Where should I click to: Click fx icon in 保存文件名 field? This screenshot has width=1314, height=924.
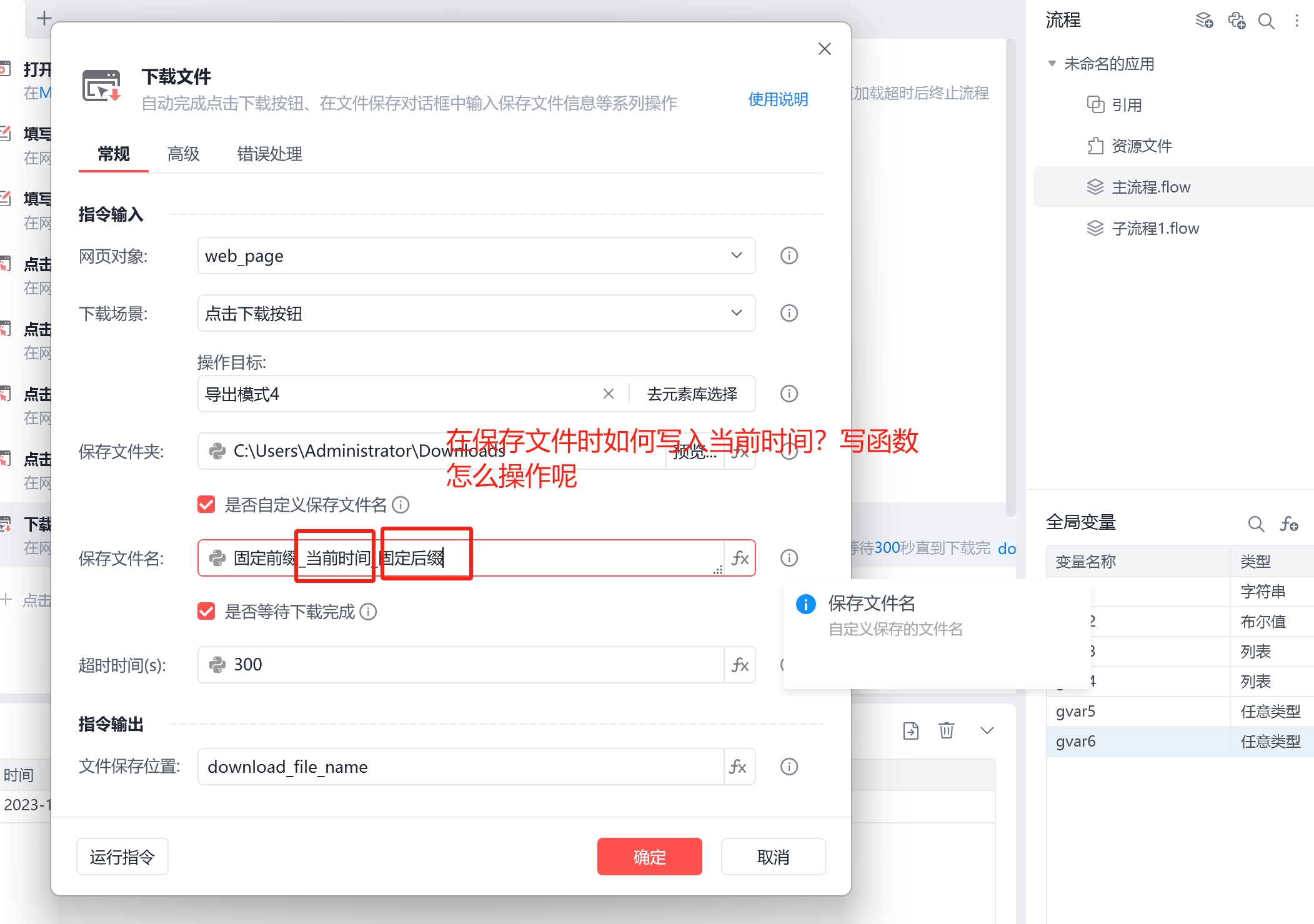(x=740, y=558)
